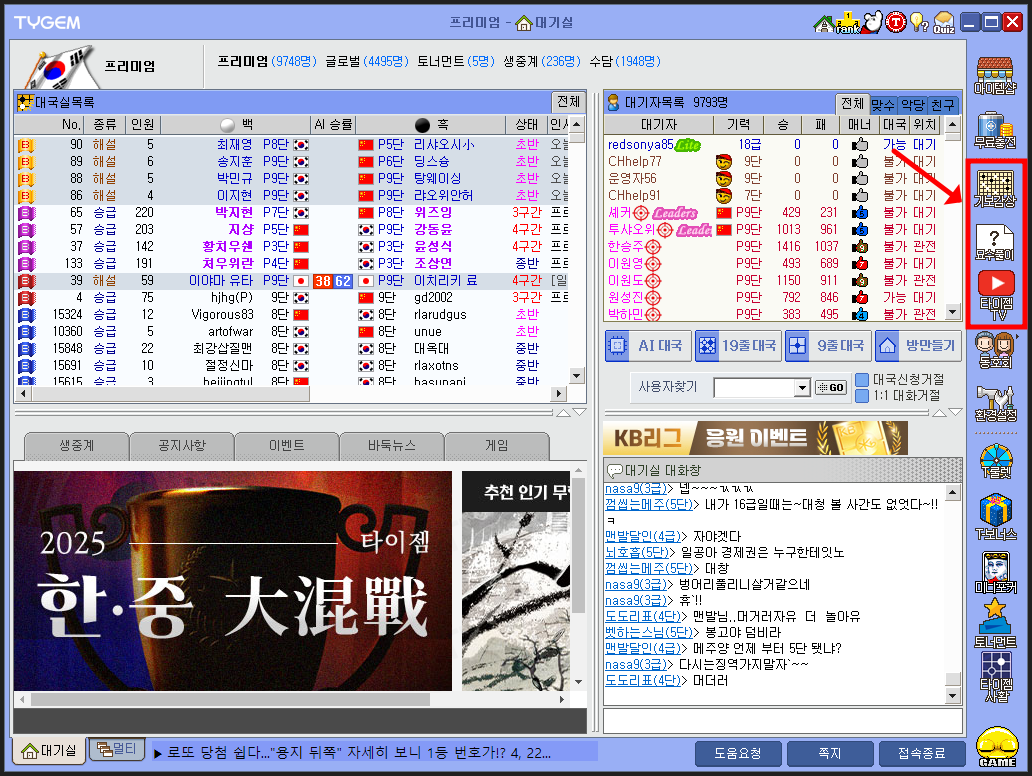The width and height of the screenshot is (1032, 776).
Task: Click the GO search button
Action: pyautogui.click(x=830, y=388)
